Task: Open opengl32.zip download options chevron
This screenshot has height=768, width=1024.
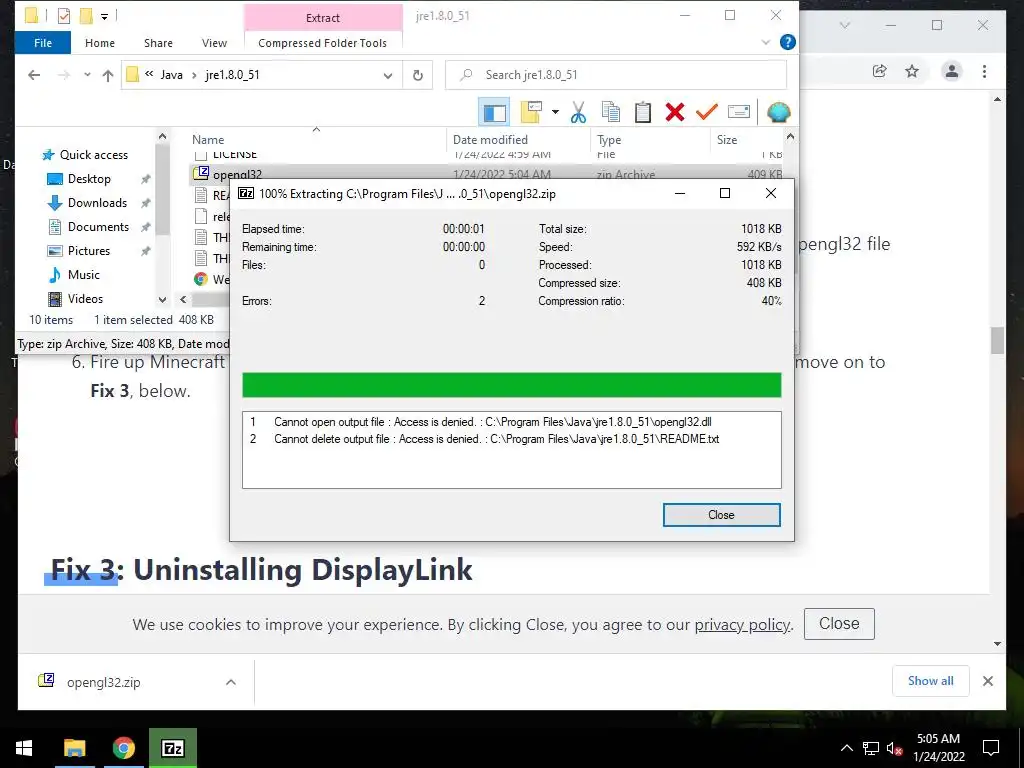Action: tap(231, 682)
